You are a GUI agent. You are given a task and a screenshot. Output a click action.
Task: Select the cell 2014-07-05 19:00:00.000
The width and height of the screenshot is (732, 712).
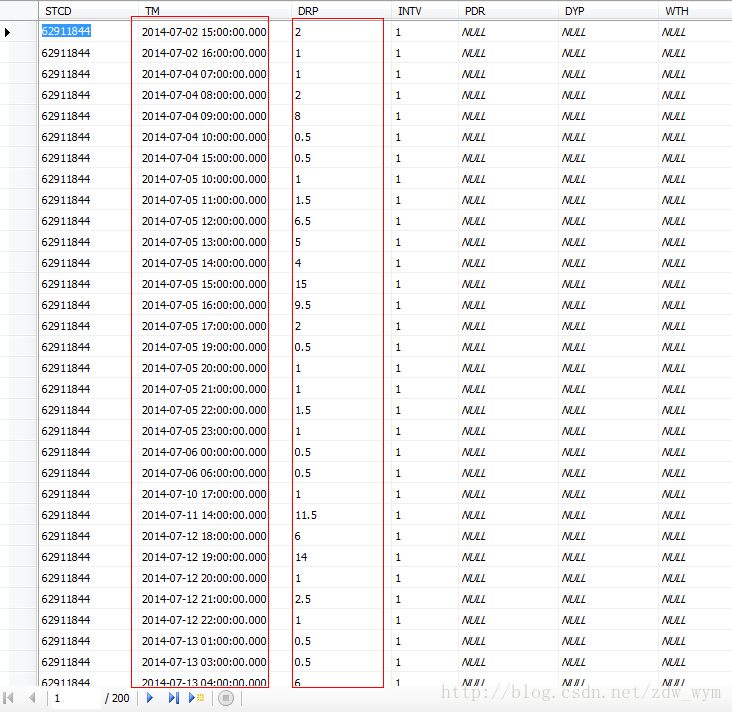(204, 347)
